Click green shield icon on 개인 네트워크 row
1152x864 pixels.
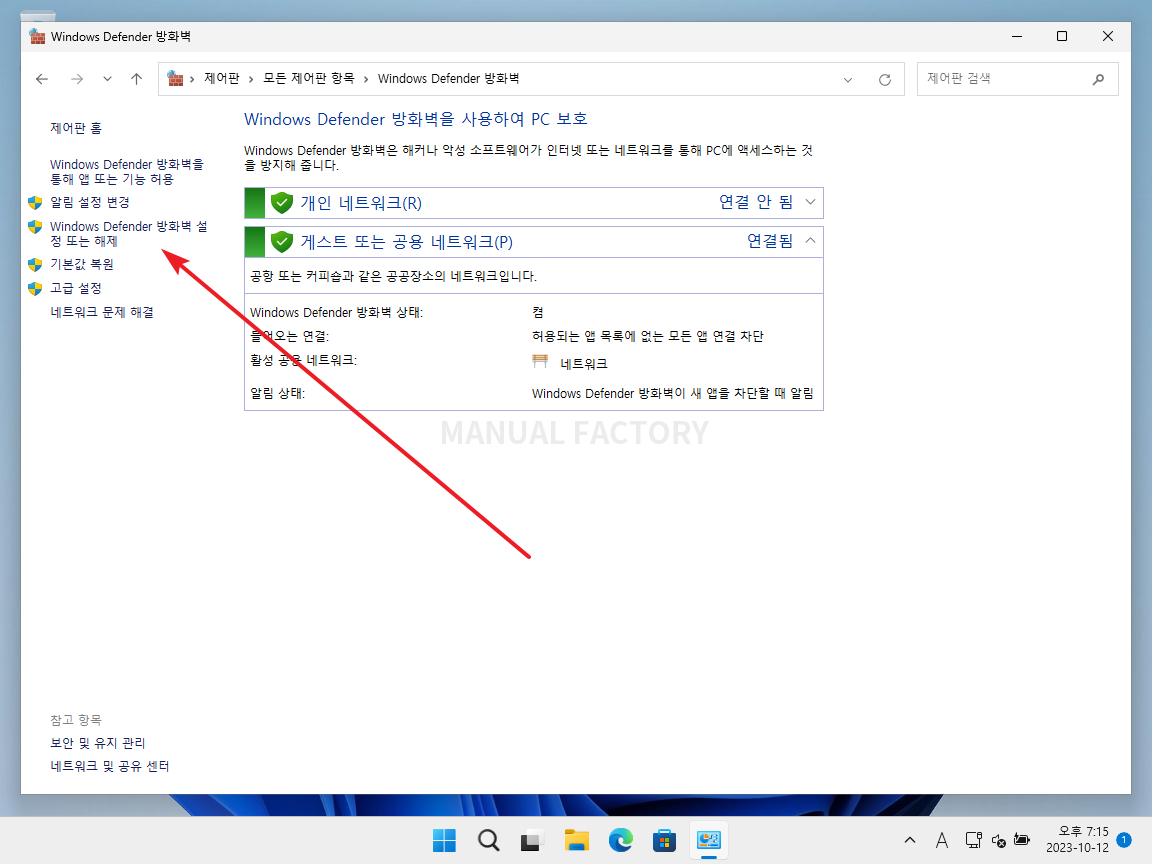pos(282,203)
